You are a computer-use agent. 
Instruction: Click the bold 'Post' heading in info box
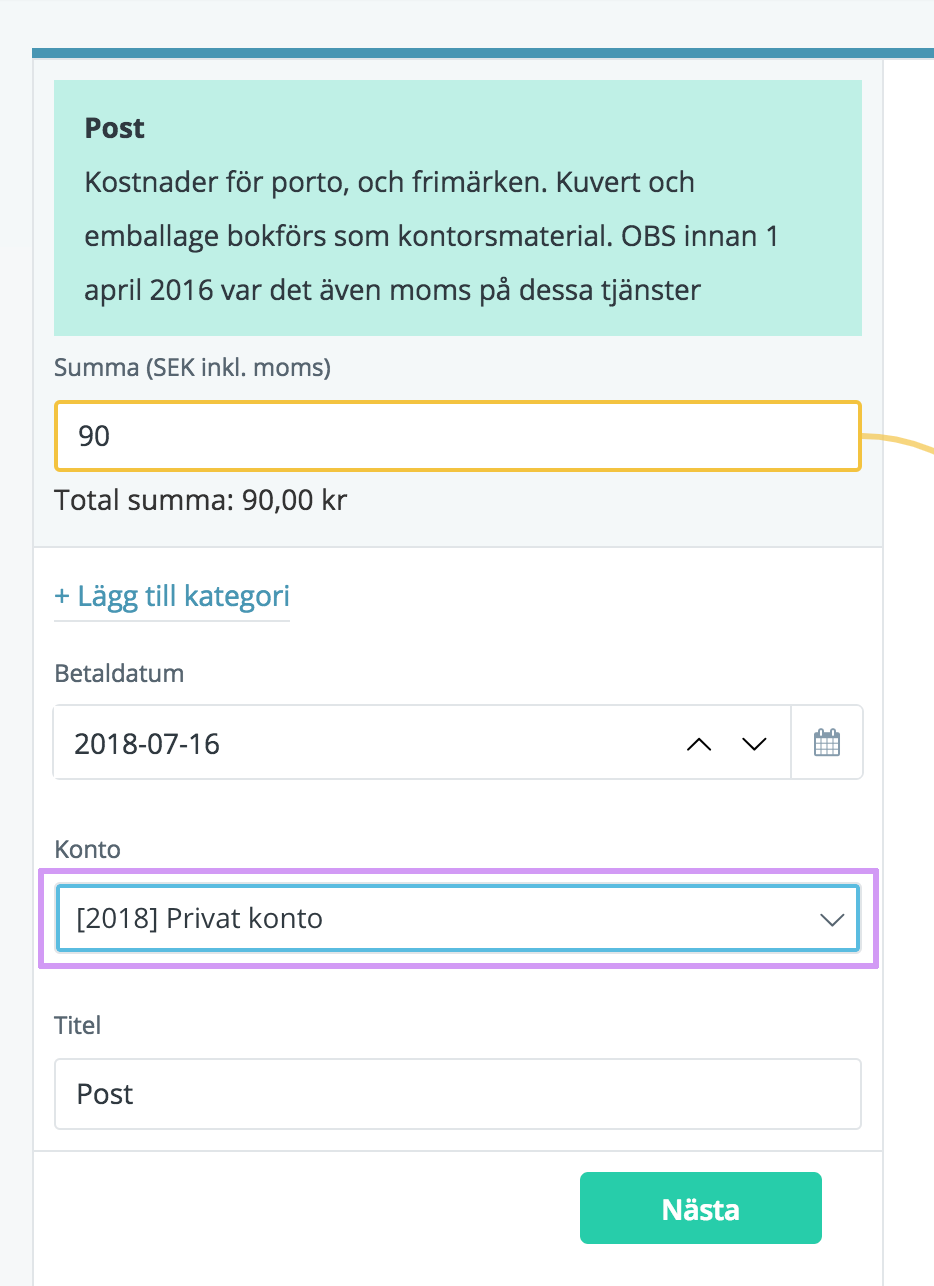pyautogui.click(x=115, y=128)
